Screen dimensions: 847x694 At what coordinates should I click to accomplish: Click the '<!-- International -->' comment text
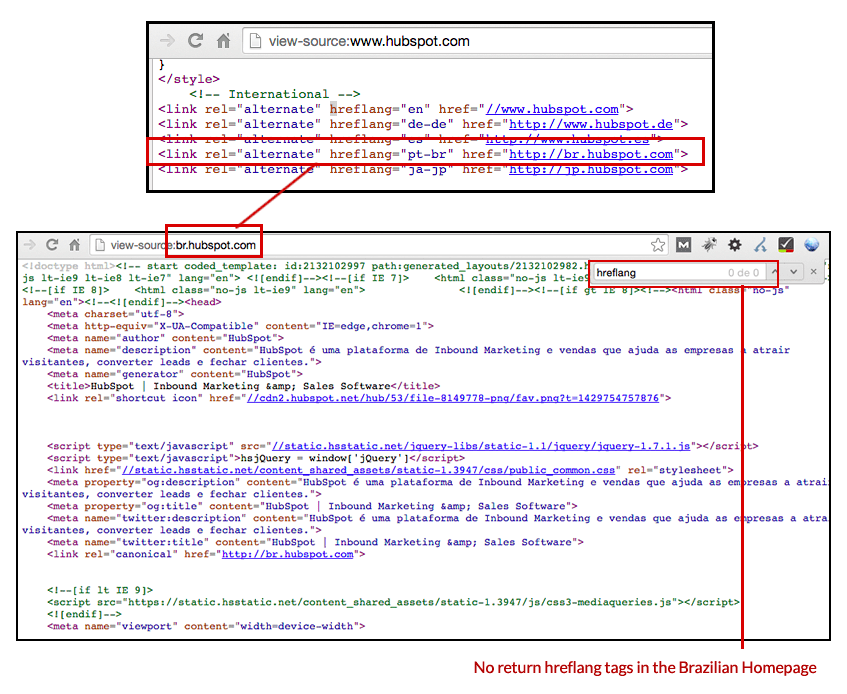pos(274,94)
